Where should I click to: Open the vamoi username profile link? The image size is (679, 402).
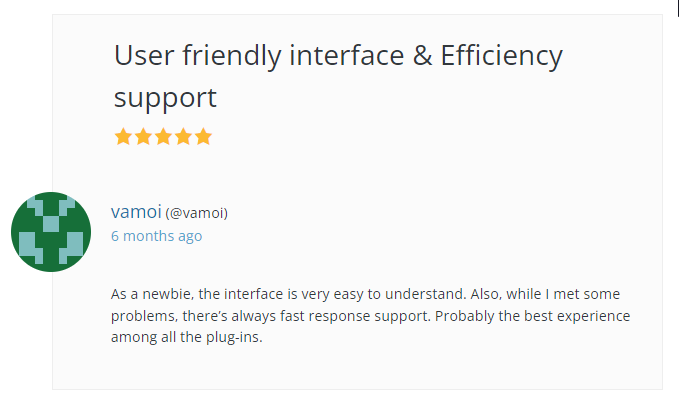coord(136,212)
